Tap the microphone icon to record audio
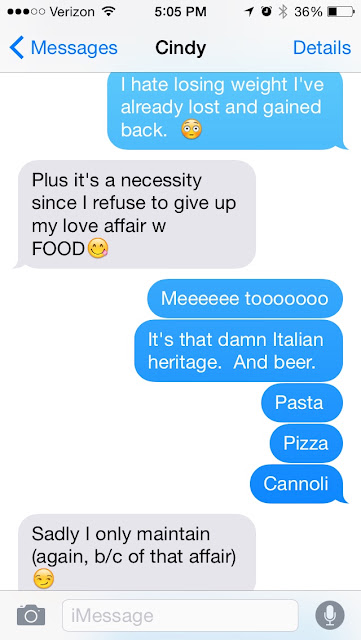 pyautogui.click(x=330, y=615)
